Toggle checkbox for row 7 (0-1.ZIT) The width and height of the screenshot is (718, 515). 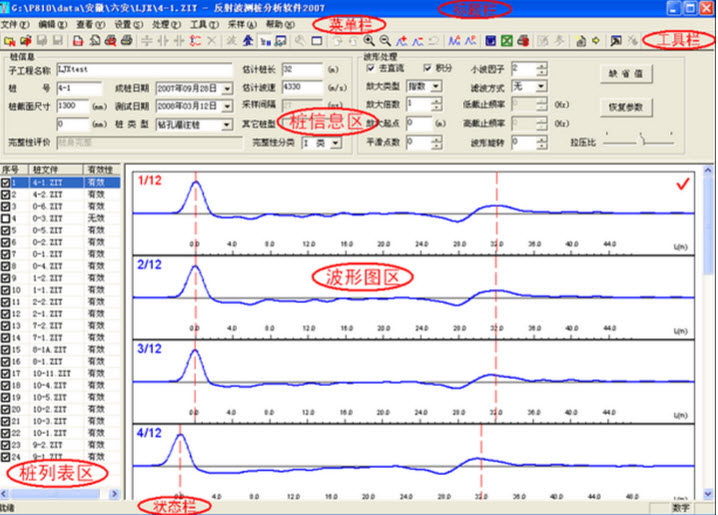(5, 254)
